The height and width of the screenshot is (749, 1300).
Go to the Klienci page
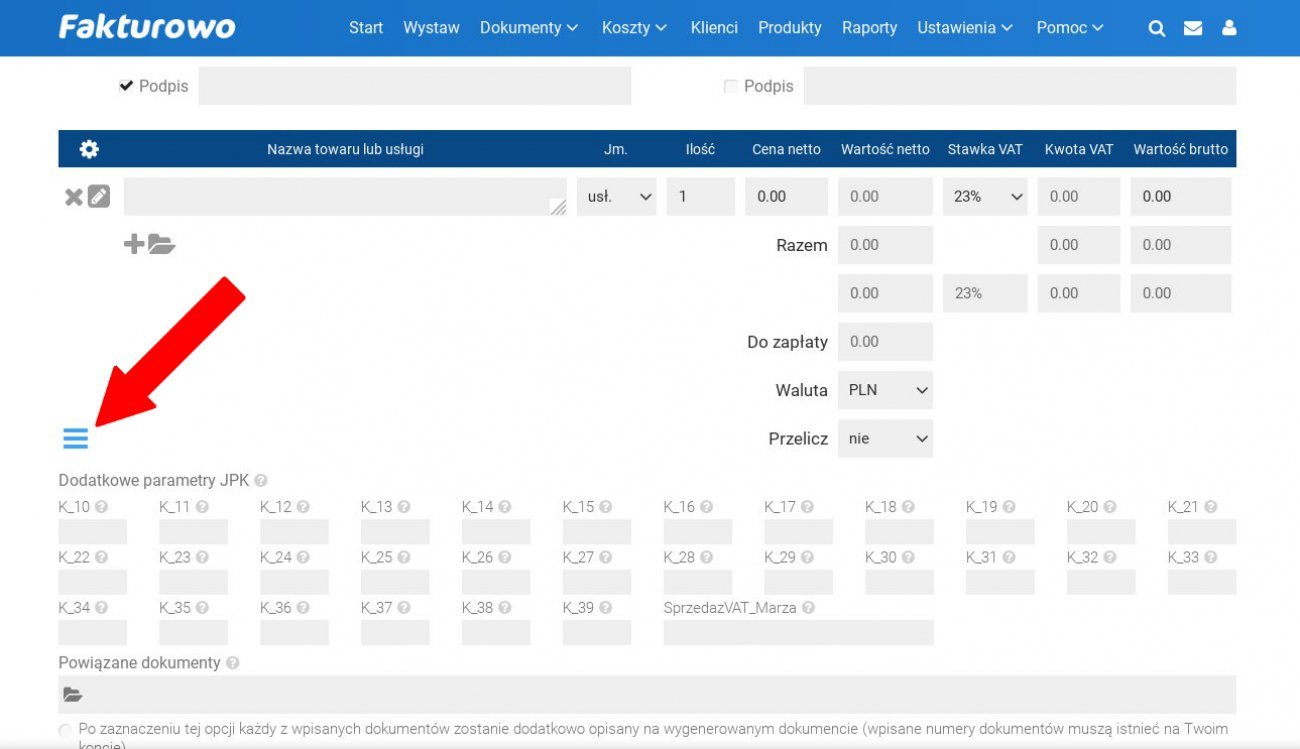pos(714,28)
